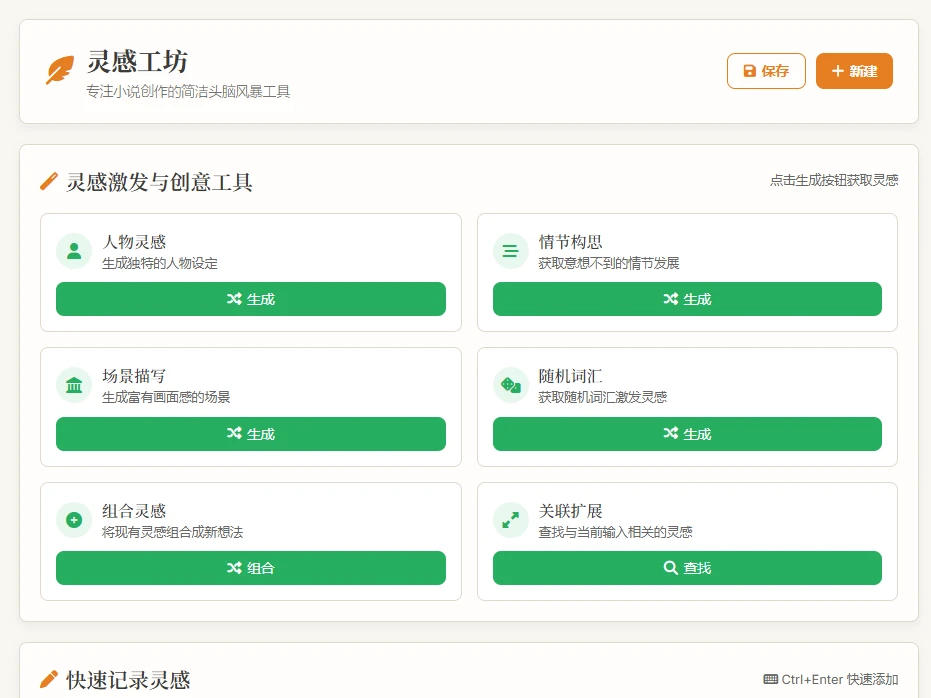The height and width of the screenshot is (698, 931).
Task: Click the list icon on 情节构思 card
Action: (x=511, y=251)
